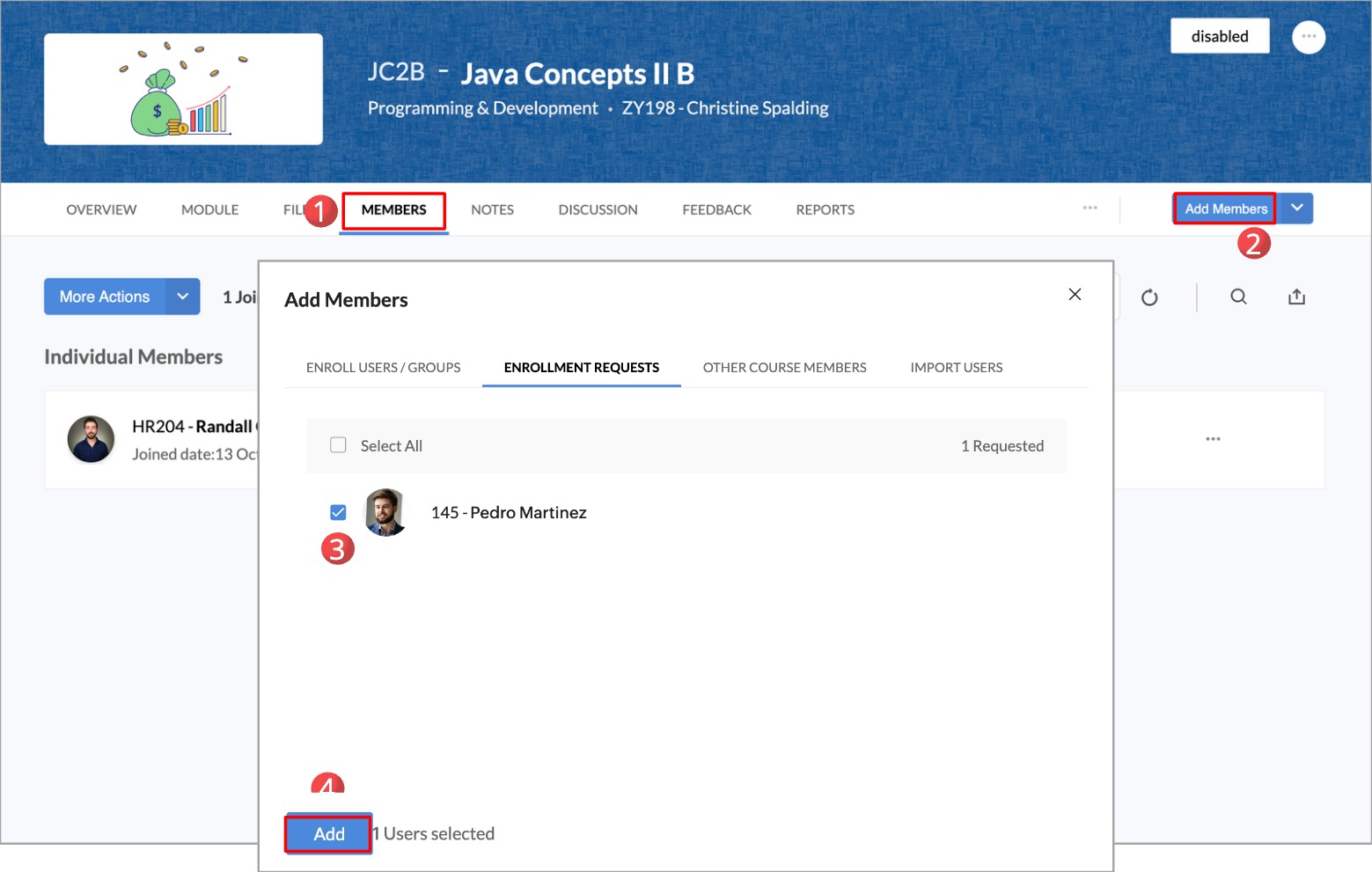Click the course thumbnail image

click(x=183, y=89)
